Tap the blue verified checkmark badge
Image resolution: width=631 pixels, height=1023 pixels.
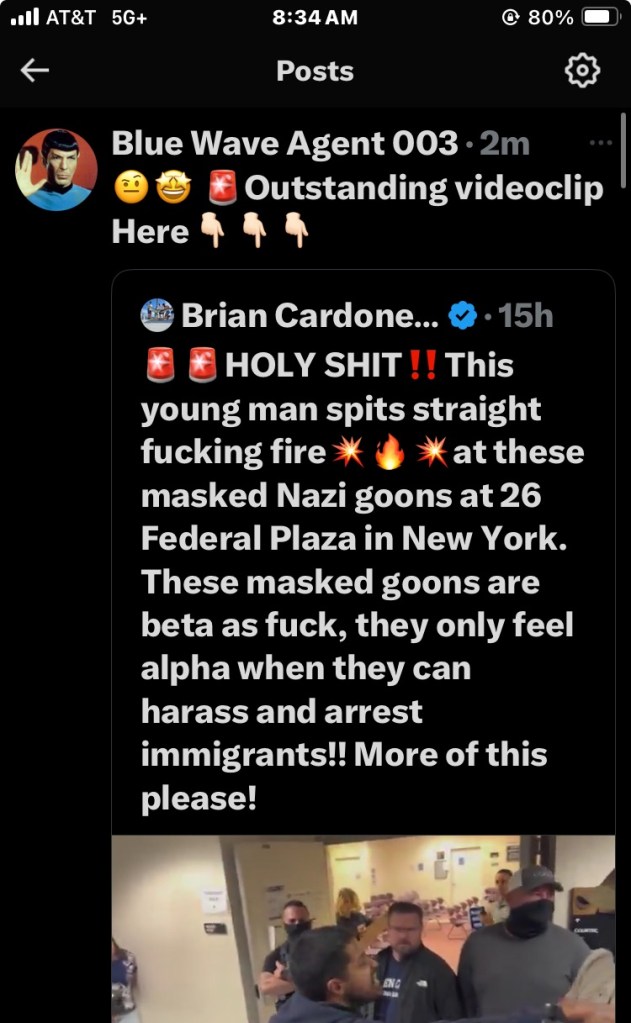[461, 316]
